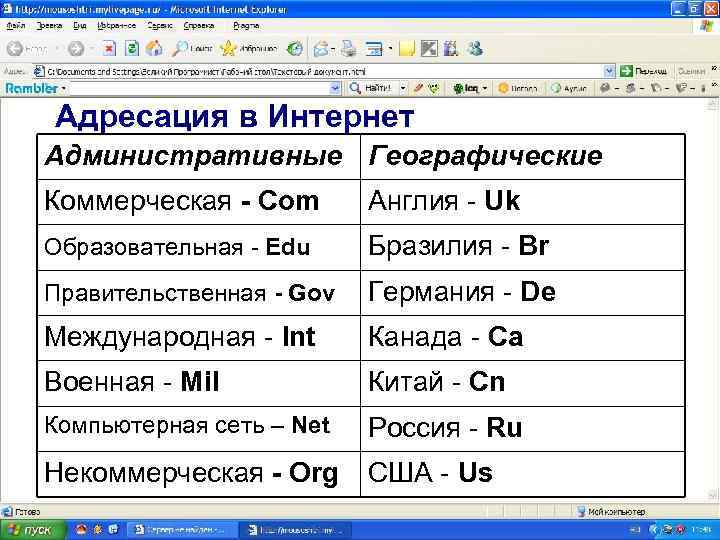The image size is (720, 540).
Task: Stop page loading with red X icon
Action: pyautogui.click(x=109, y=48)
